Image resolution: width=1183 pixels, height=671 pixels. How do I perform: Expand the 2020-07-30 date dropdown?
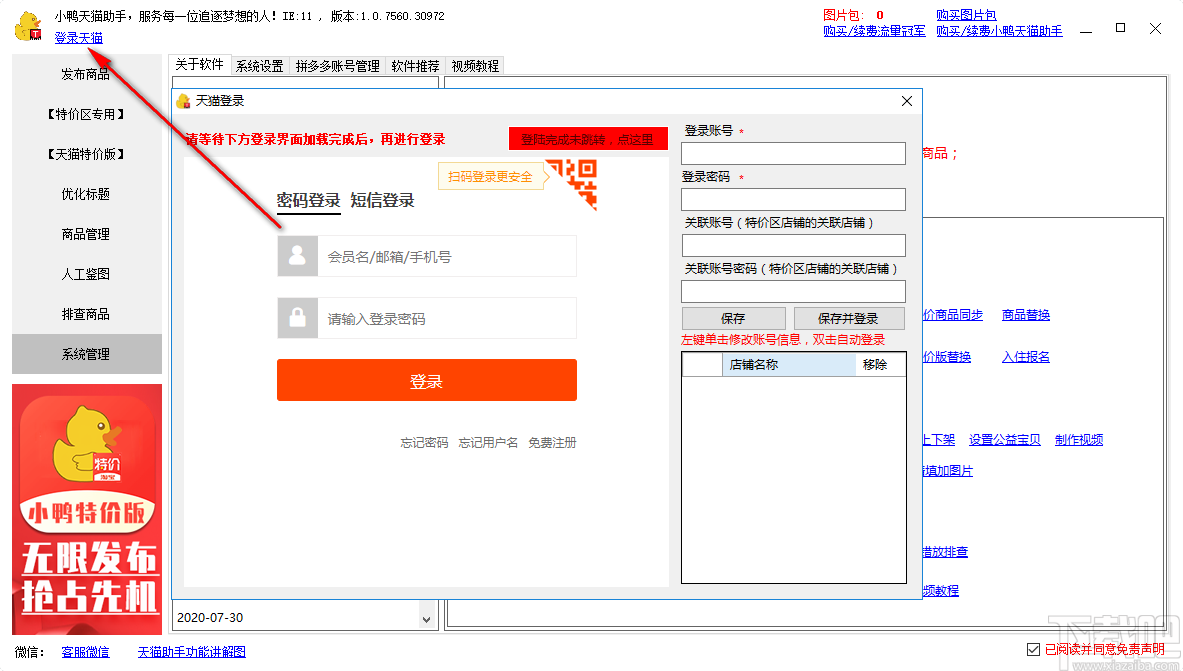[x=426, y=618]
